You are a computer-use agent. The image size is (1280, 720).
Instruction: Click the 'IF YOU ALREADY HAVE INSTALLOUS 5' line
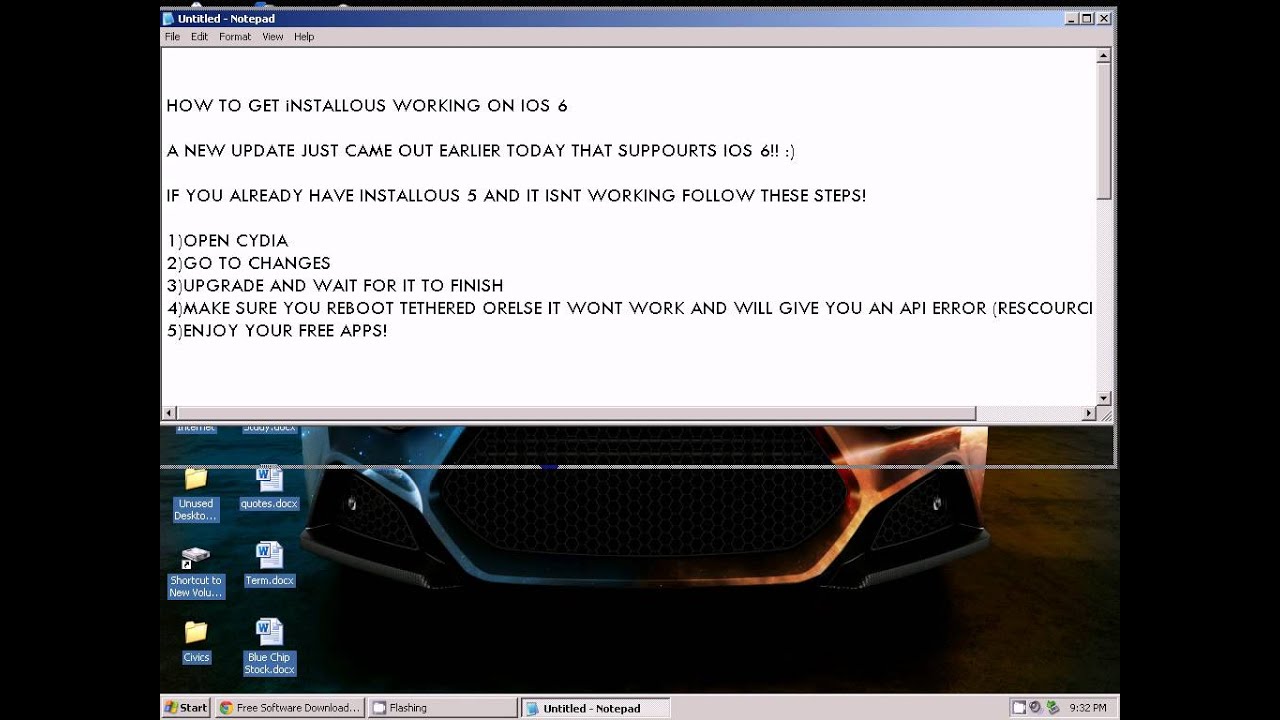click(x=516, y=196)
